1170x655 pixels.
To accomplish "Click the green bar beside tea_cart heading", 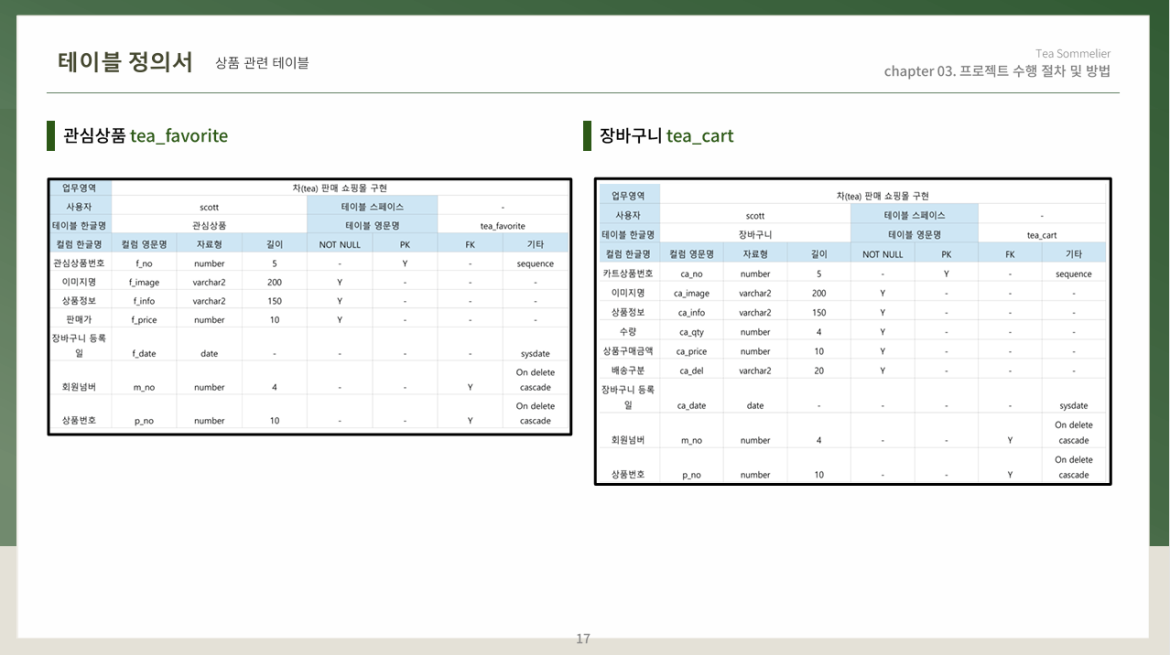I will pos(587,136).
